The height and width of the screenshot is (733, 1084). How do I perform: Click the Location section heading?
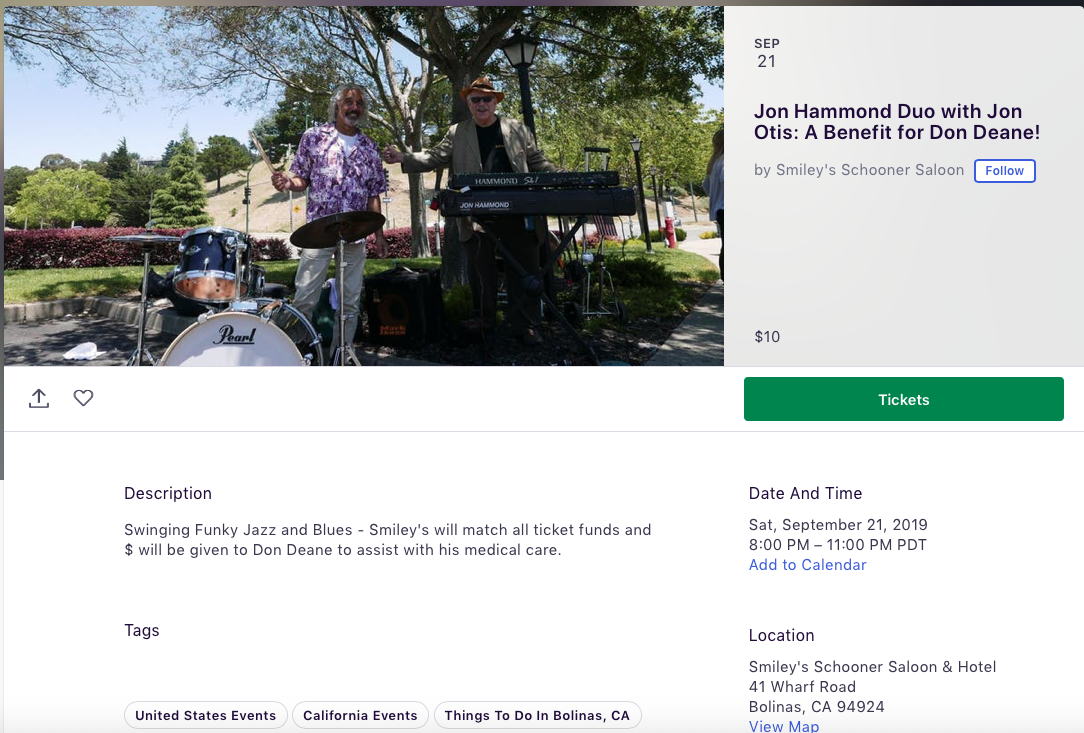[x=781, y=635]
